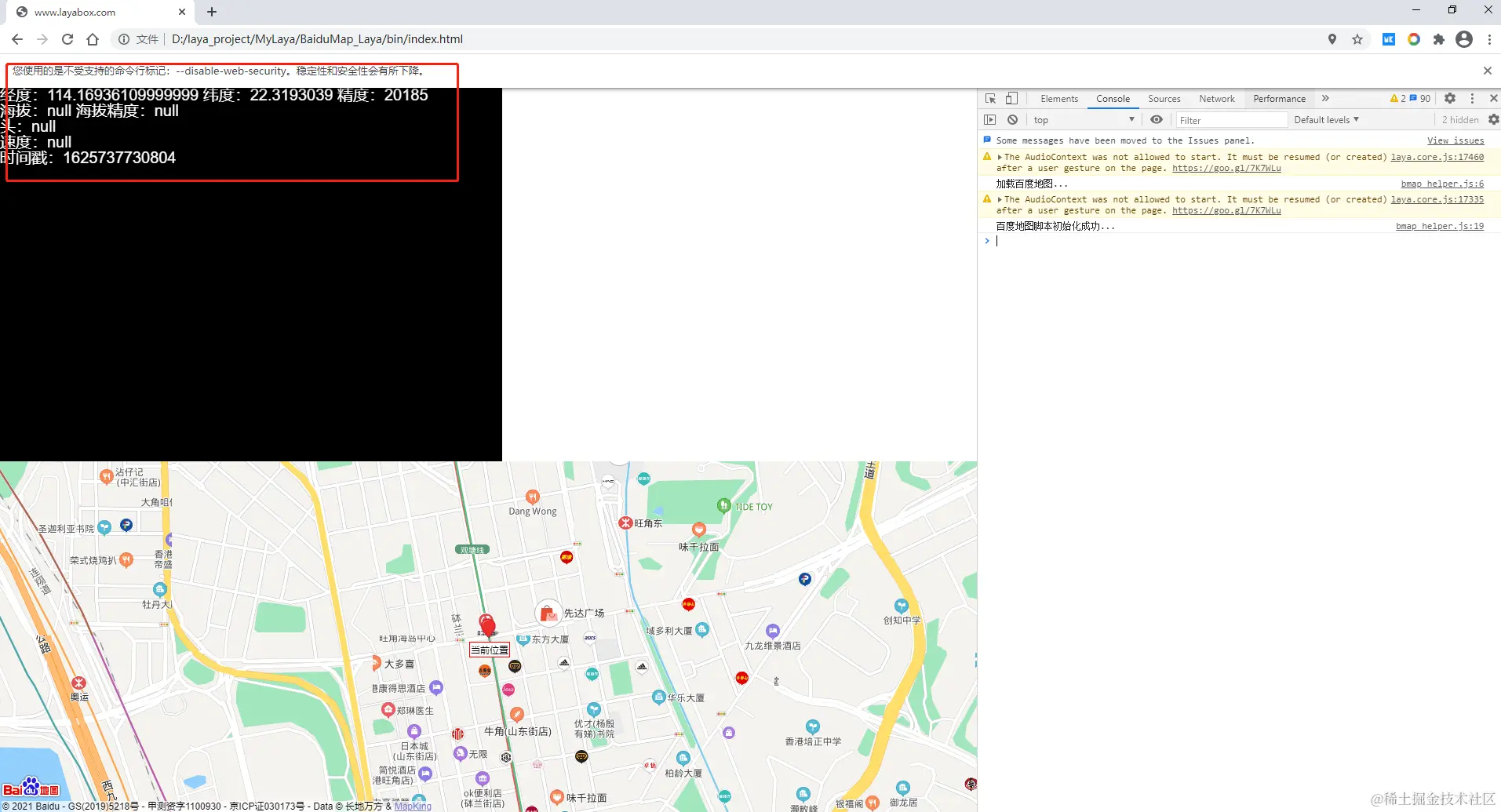Open the View issues link
The height and width of the screenshot is (812, 1501).
point(1455,140)
